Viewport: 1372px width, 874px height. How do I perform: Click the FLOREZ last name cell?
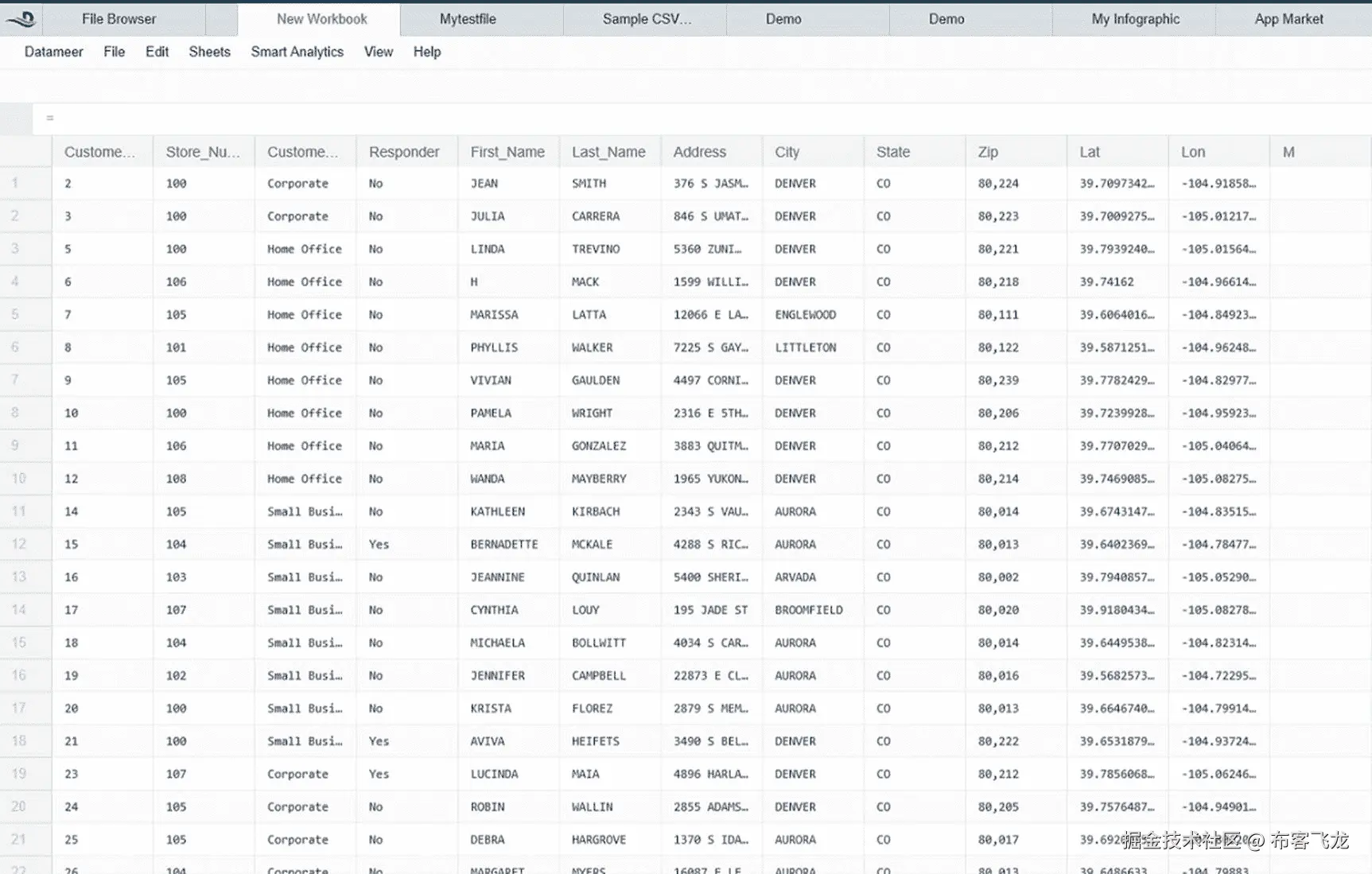point(610,709)
